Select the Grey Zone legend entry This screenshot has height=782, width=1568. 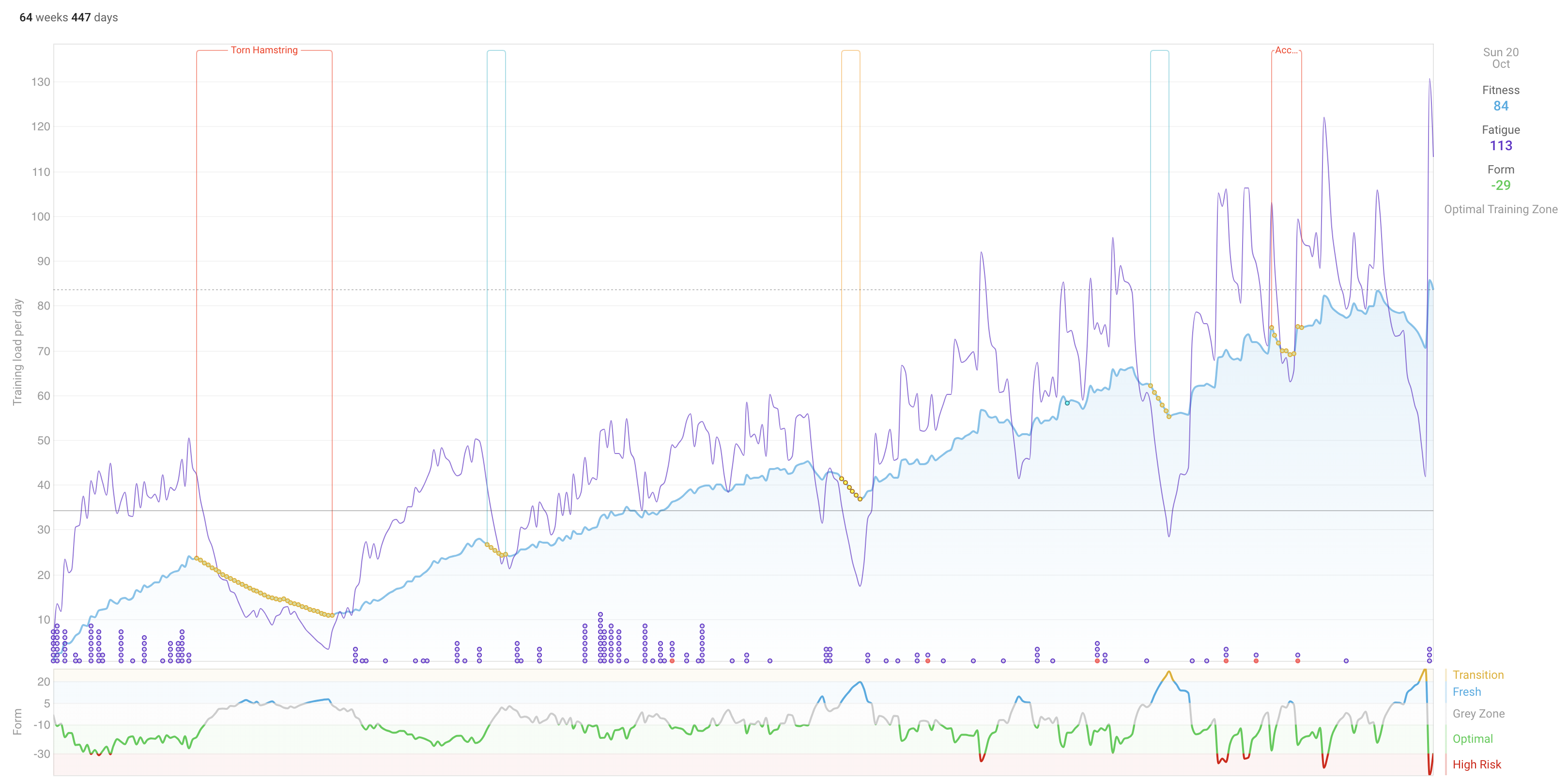click(1478, 713)
